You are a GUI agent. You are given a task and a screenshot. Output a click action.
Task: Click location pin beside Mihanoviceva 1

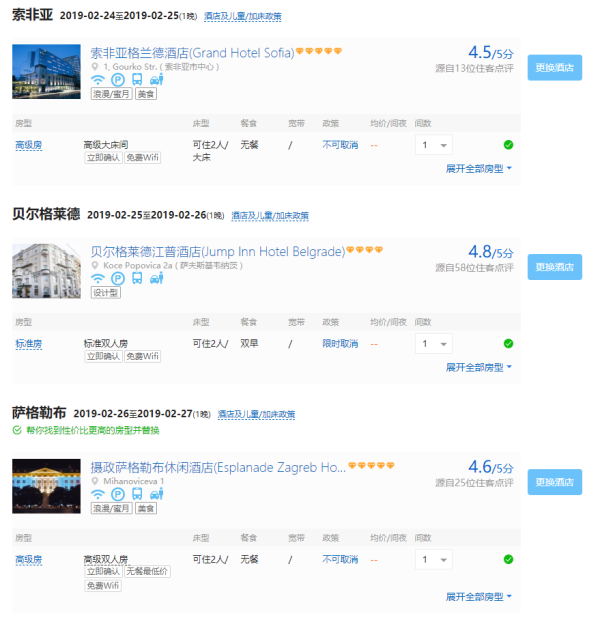coord(95,481)
